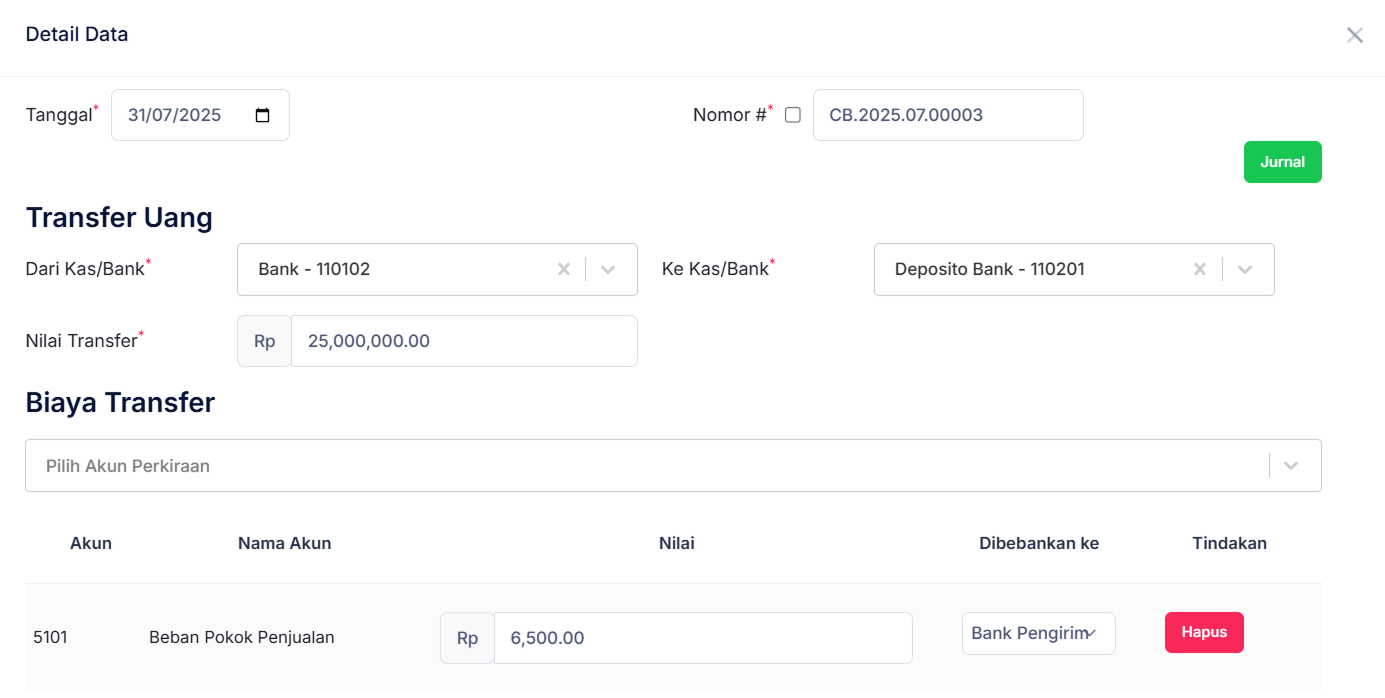Click the green Jurnal button
This screenshot has width=1385, height=698.
1282,161
